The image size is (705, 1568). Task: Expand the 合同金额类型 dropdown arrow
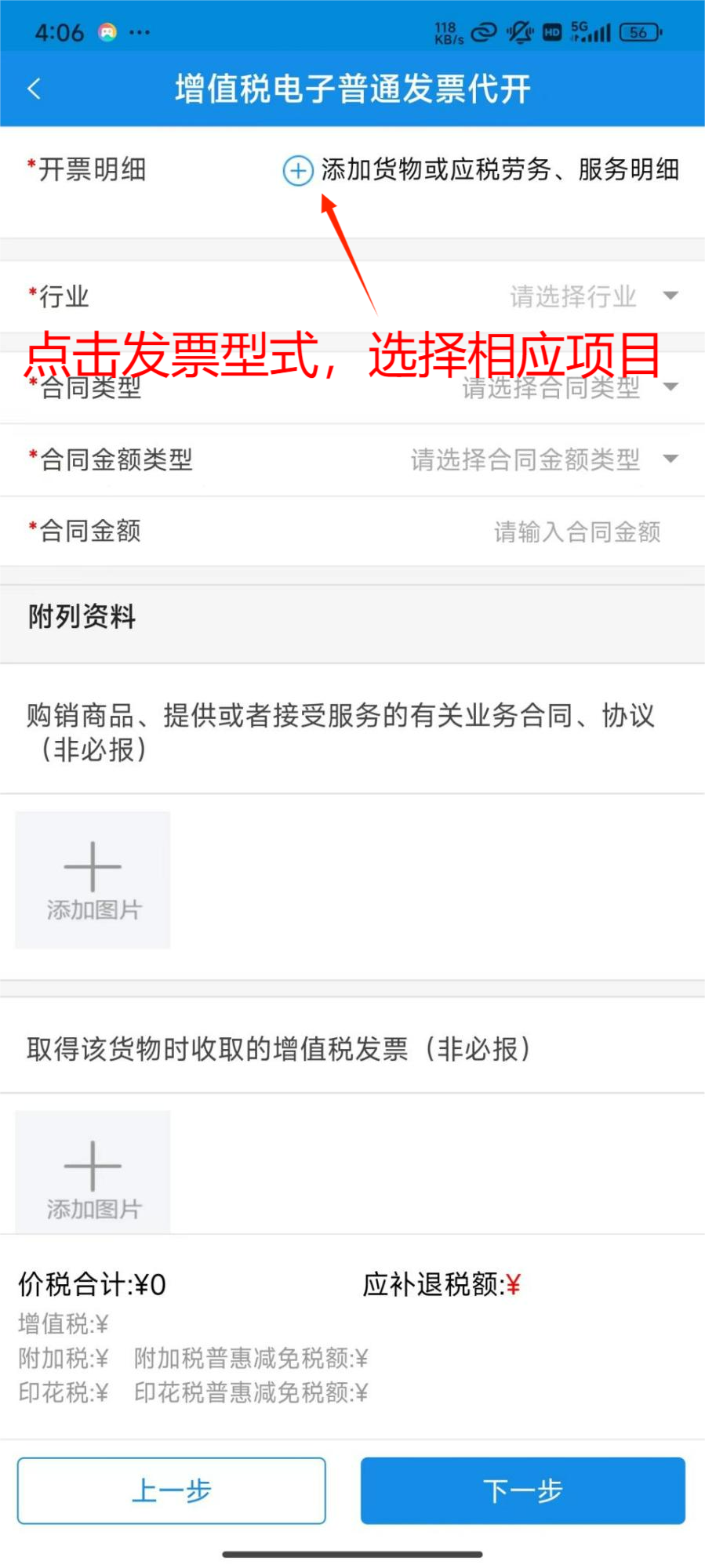pyautogui.click(x=670, y=459)
